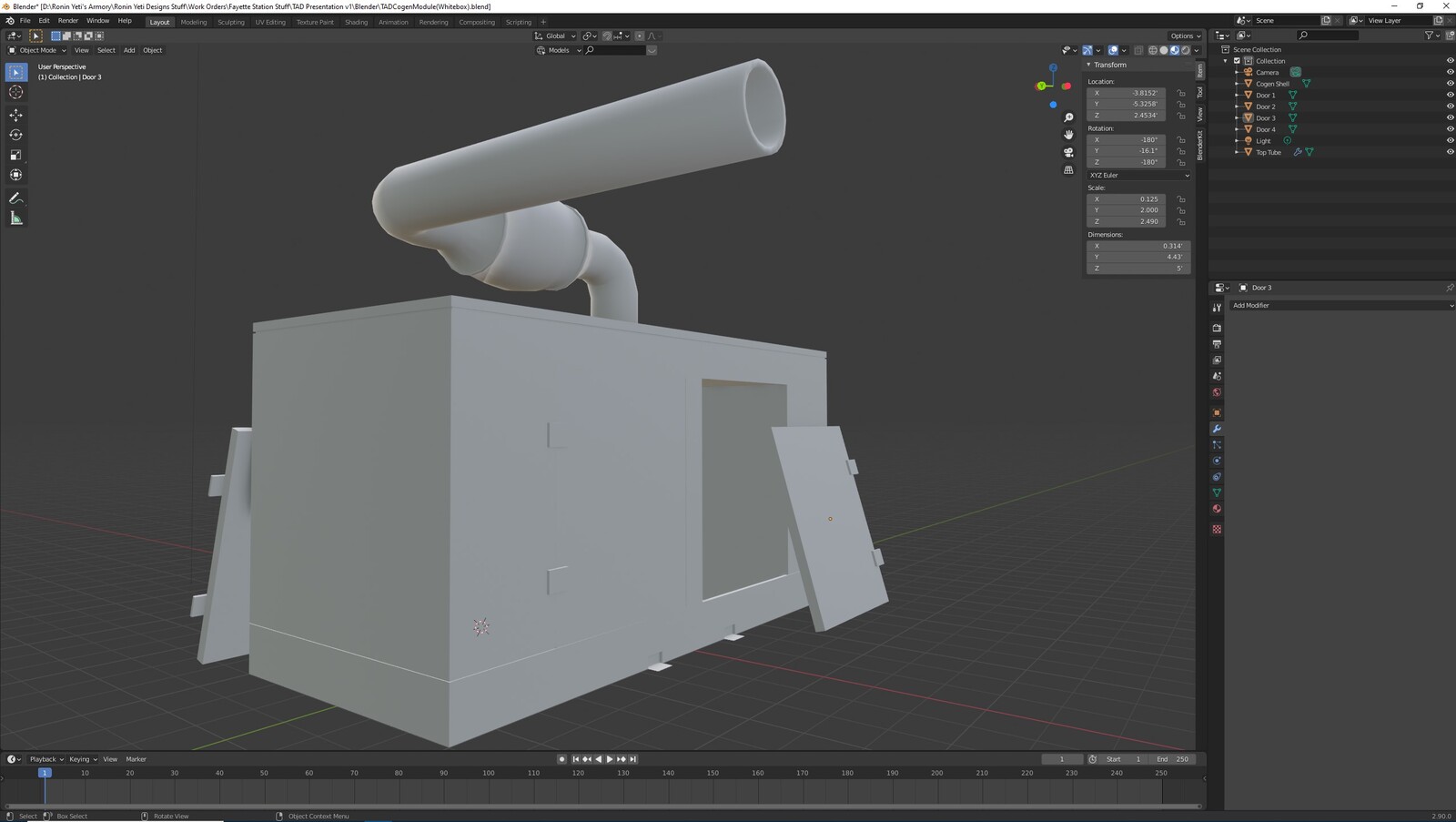The image size is (1456, 822).
Task: Toggle Door 1 visibility eye
Action: point(1450,95)
